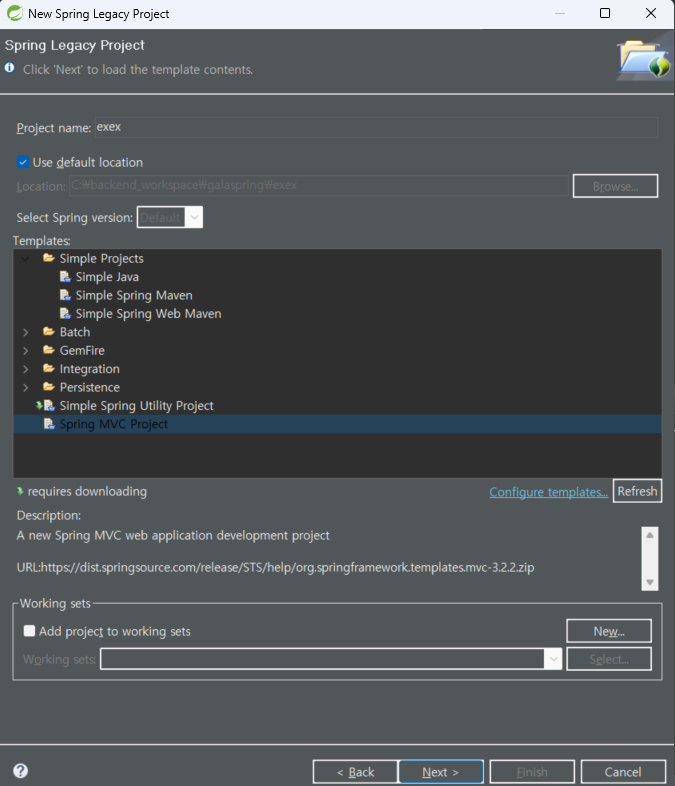Click the Batch folder icon
Viewport: 675px width, 786px height.
(x=49, y=331)
